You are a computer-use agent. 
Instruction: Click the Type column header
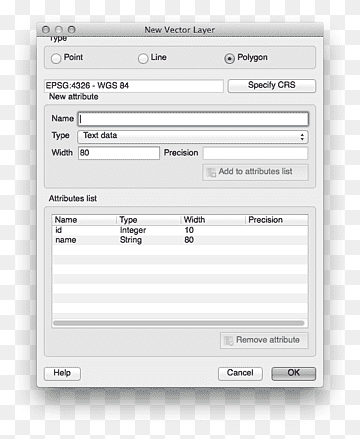[149, 220]
